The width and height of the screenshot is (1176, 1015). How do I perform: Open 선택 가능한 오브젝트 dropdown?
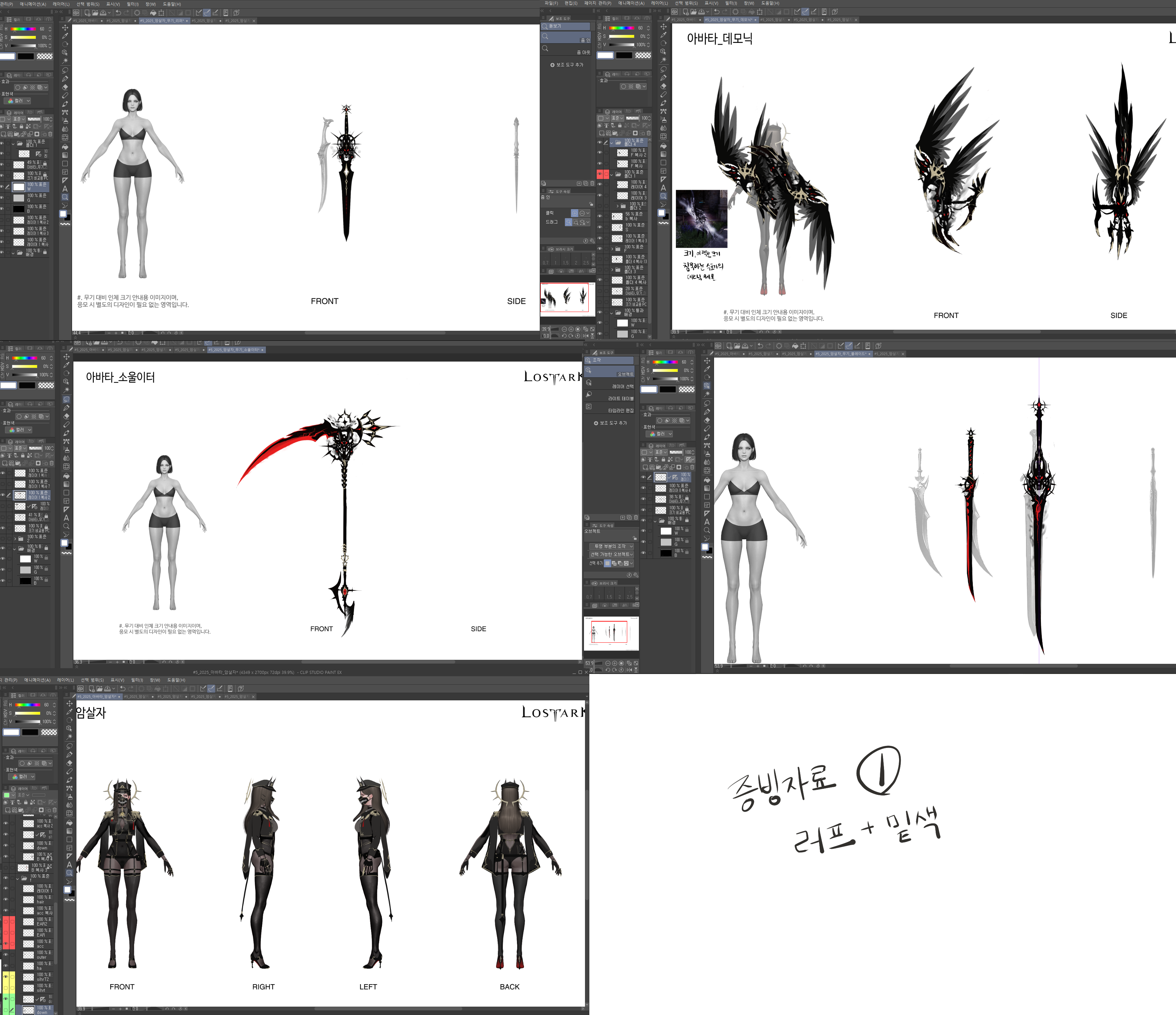[612, 554]
